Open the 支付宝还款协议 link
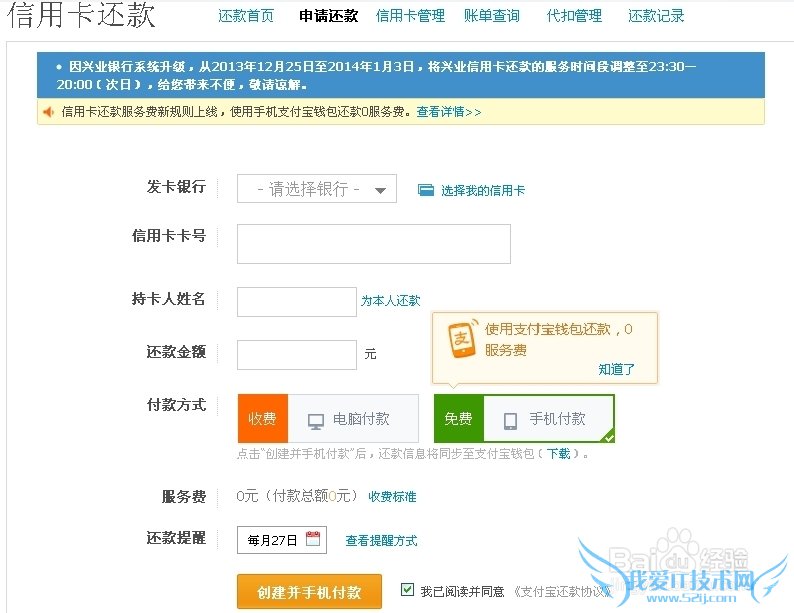This screenshot has width=794, height=613. click(x=563, y=591)
